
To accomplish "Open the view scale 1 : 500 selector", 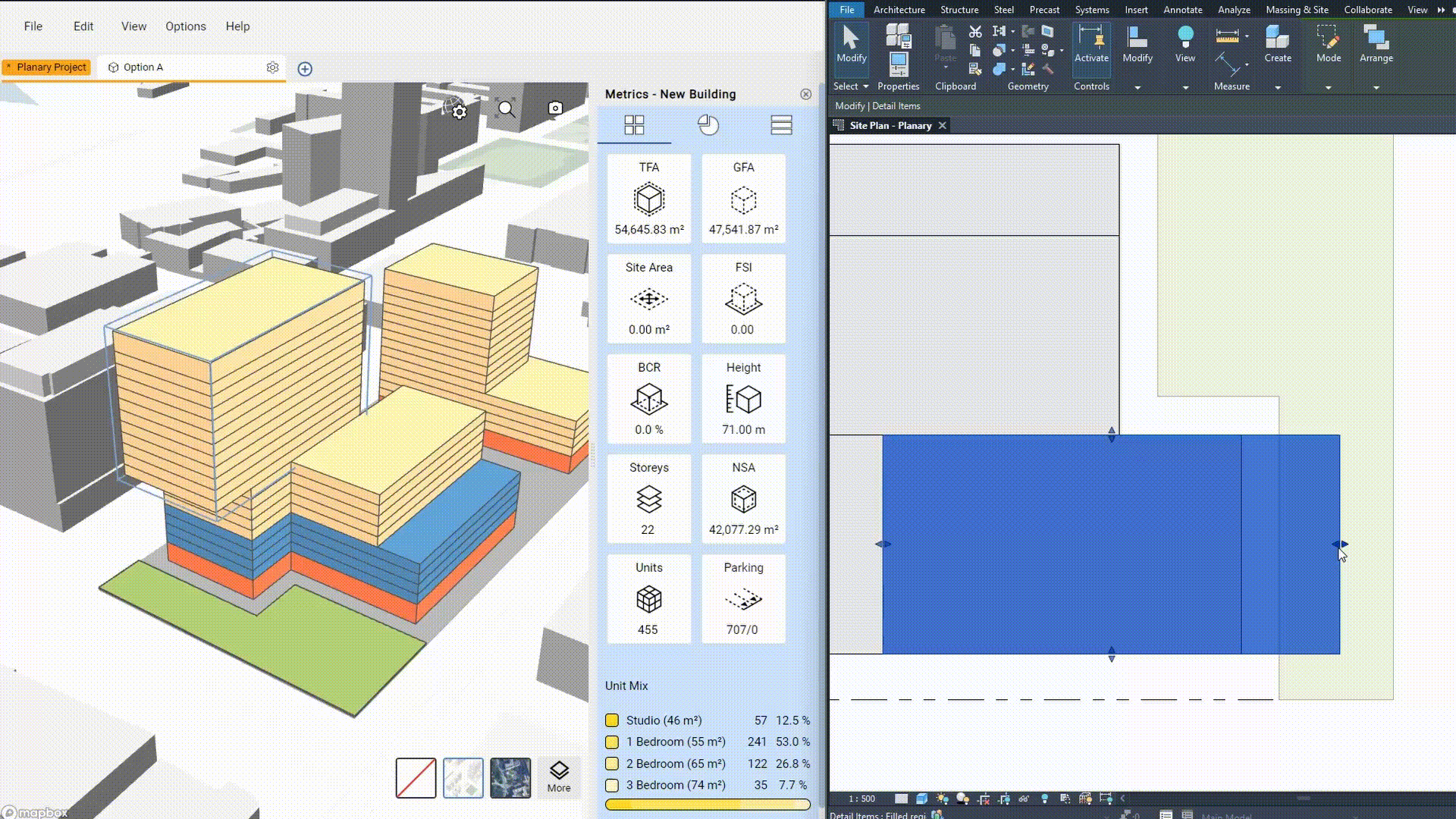I will tap(861, 799).
